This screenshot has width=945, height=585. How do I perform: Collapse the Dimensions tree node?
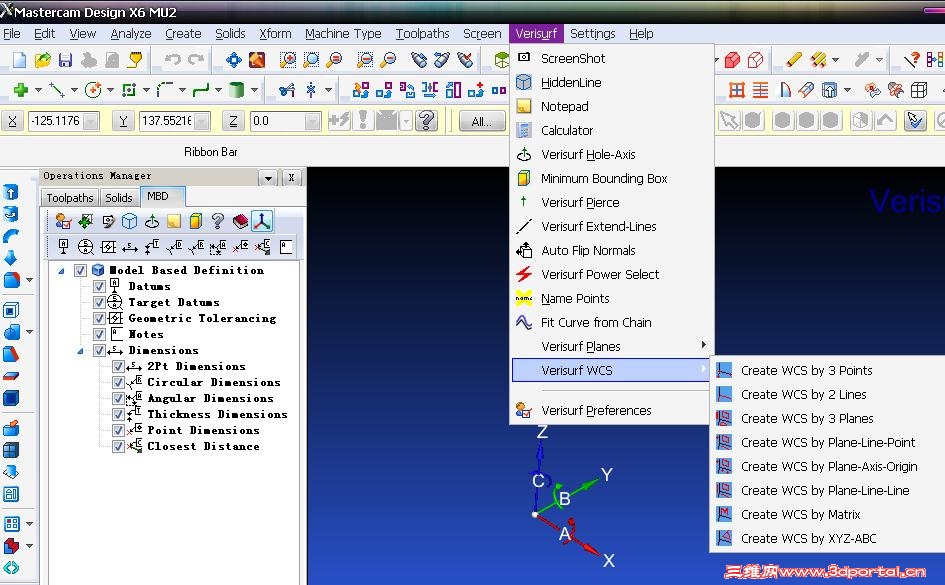point(80,351)
